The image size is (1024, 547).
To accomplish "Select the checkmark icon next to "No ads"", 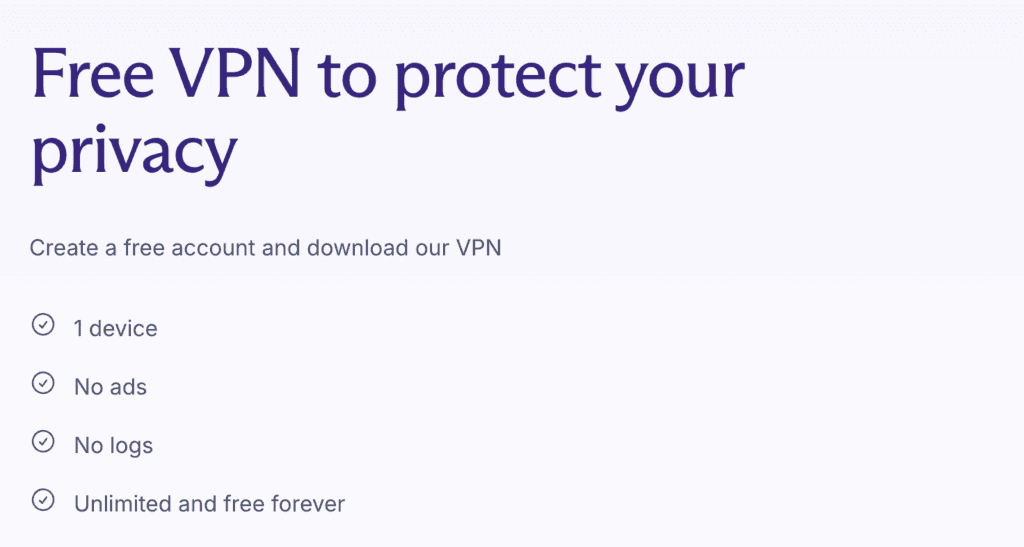I will coord(43,383).
